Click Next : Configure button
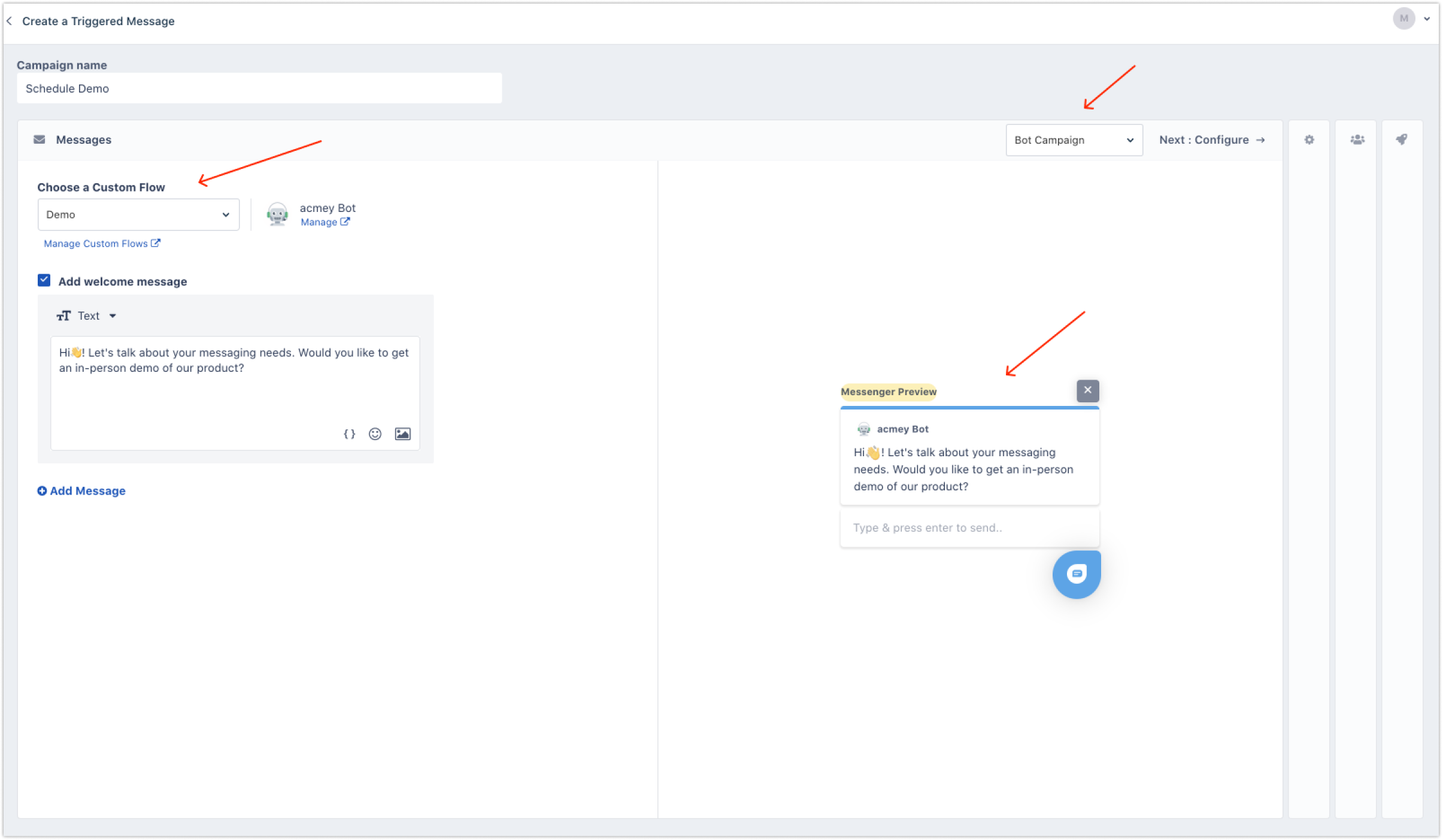Screen dimensions: 1443x840 tap(1211, 140)
